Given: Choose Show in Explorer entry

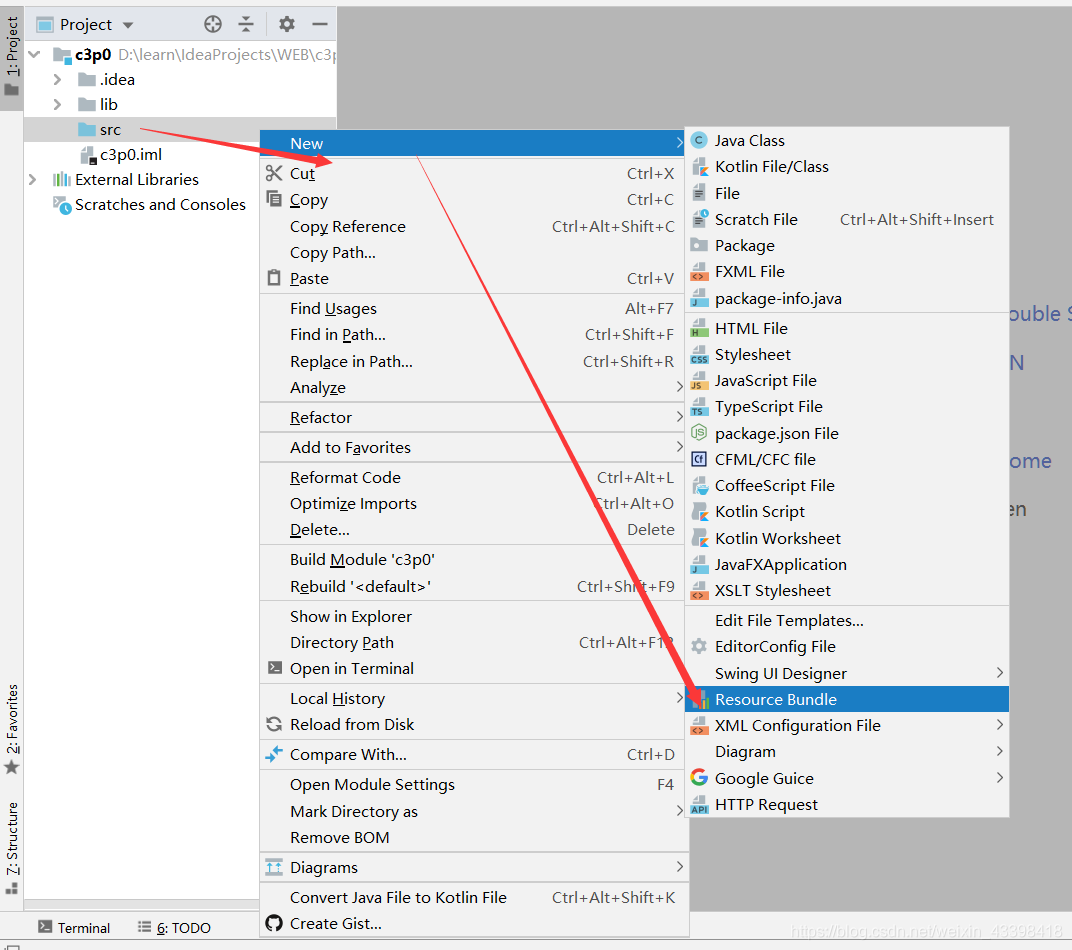Looking at the screenshot, I should point(472,616).
